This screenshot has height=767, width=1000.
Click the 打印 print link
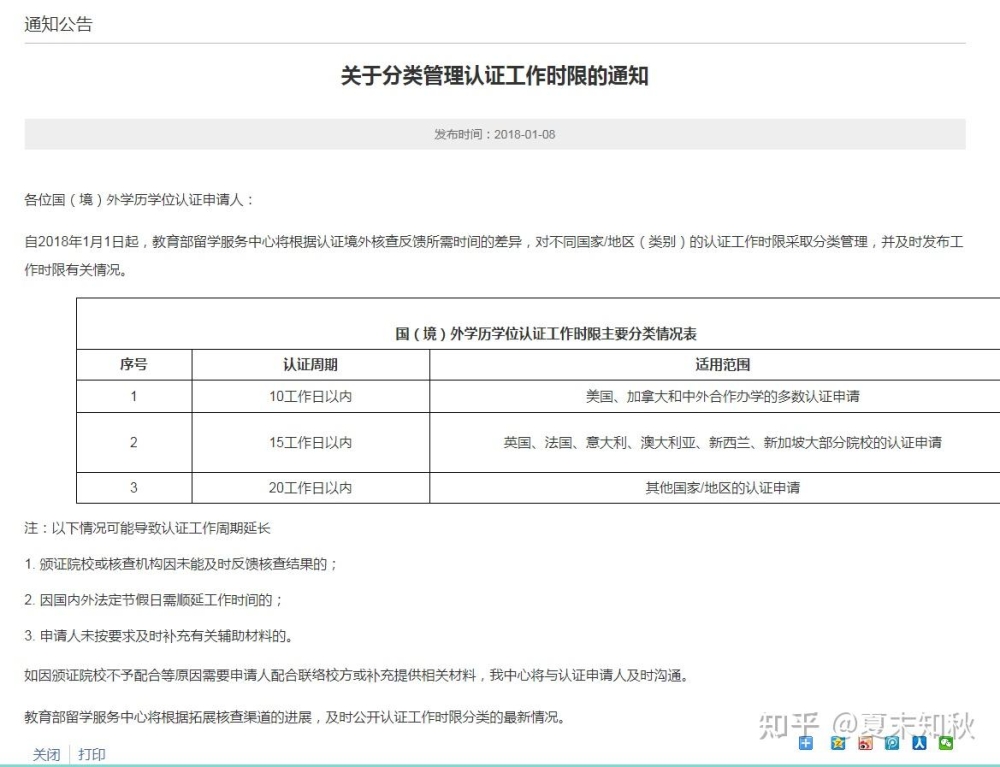[92, 755]
